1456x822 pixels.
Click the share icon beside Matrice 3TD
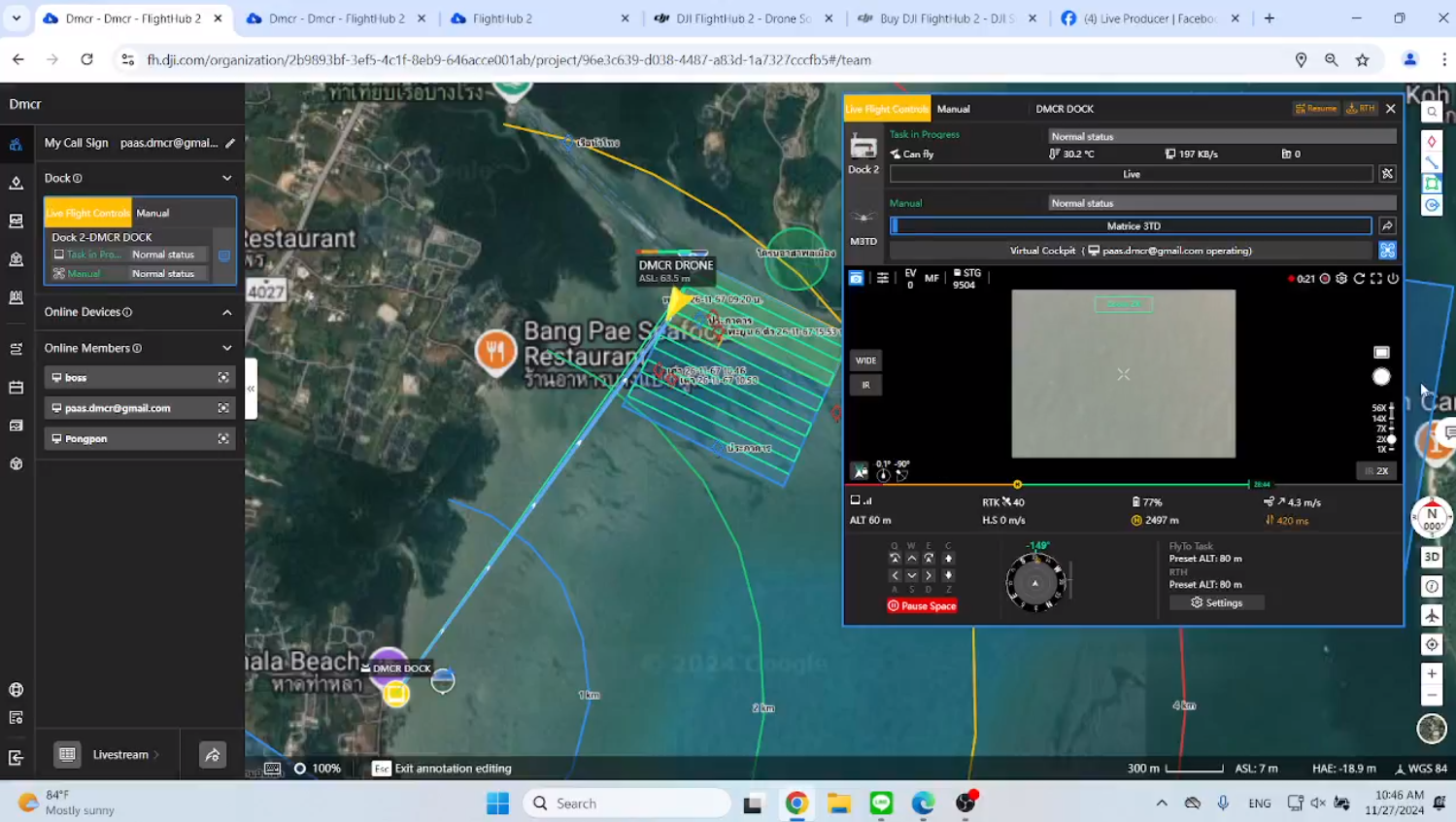(1387, 225)
